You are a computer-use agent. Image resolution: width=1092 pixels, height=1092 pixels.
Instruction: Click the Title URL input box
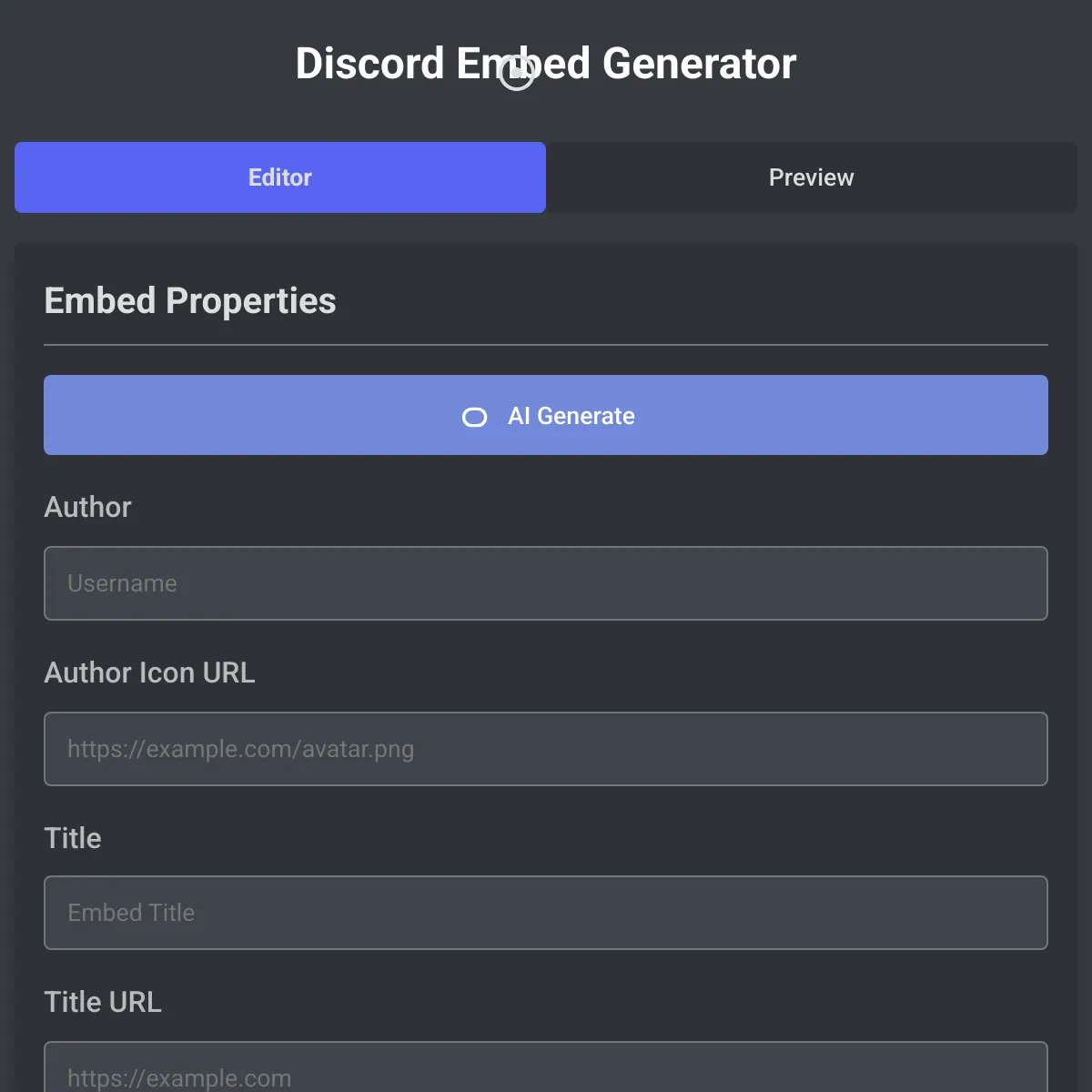[546, 1074]
